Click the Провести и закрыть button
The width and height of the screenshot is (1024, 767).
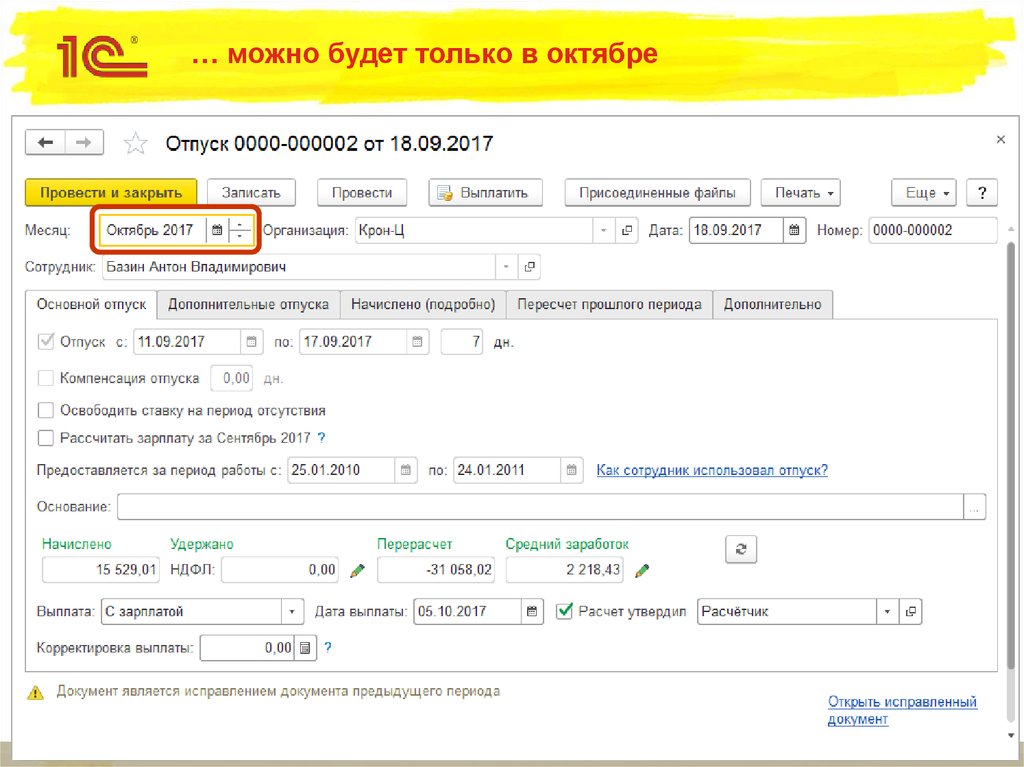(x=110, y=192)
